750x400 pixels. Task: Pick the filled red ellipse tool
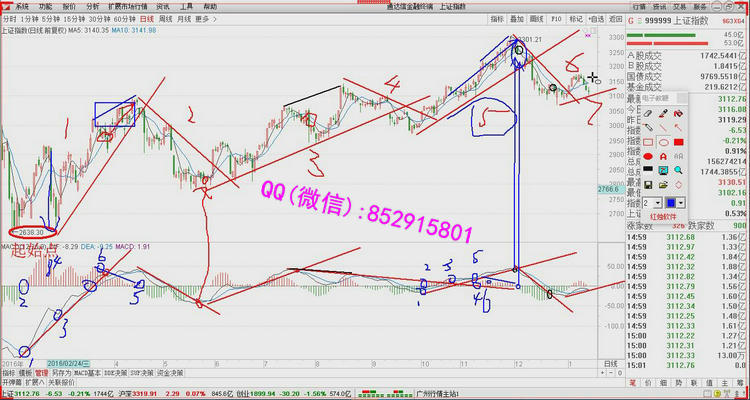pos(648,156)
